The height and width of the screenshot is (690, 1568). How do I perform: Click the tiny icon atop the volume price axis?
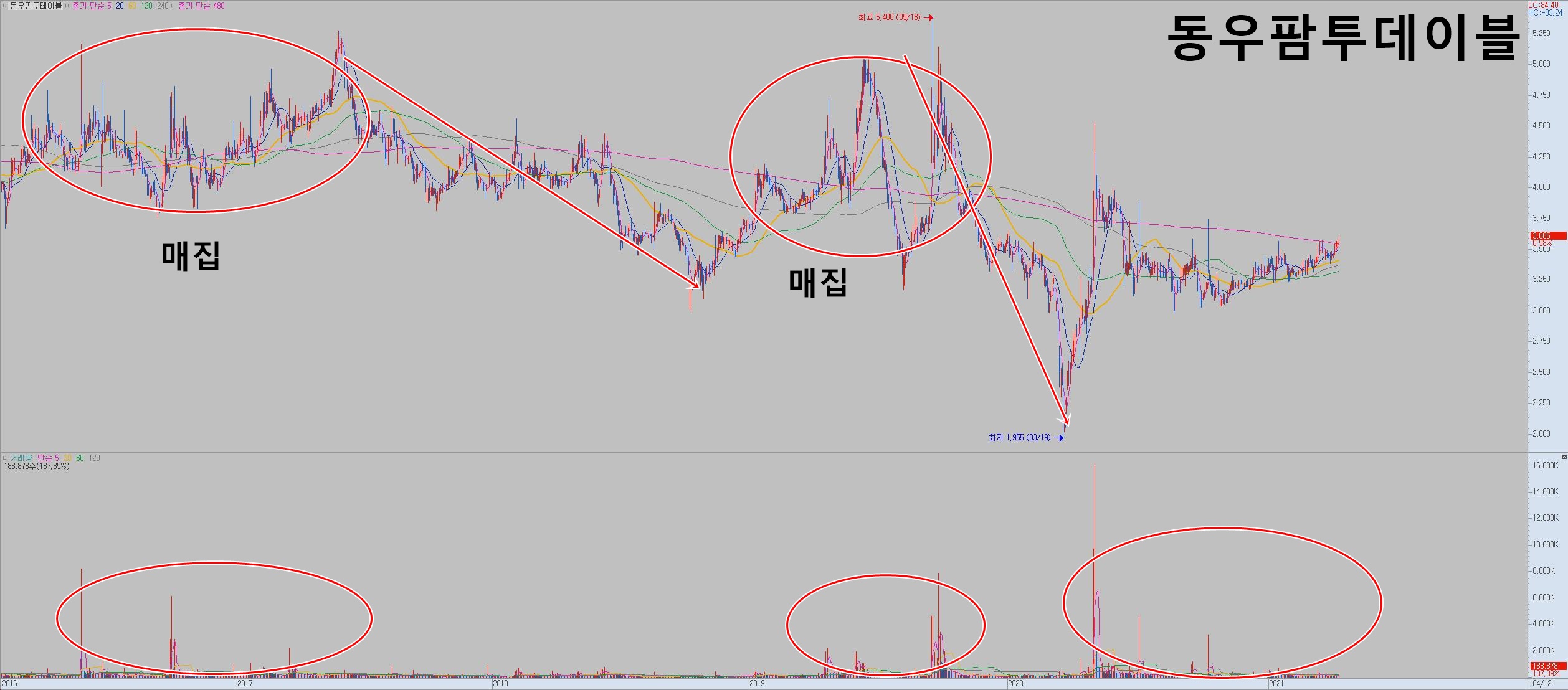point(1564,457)
